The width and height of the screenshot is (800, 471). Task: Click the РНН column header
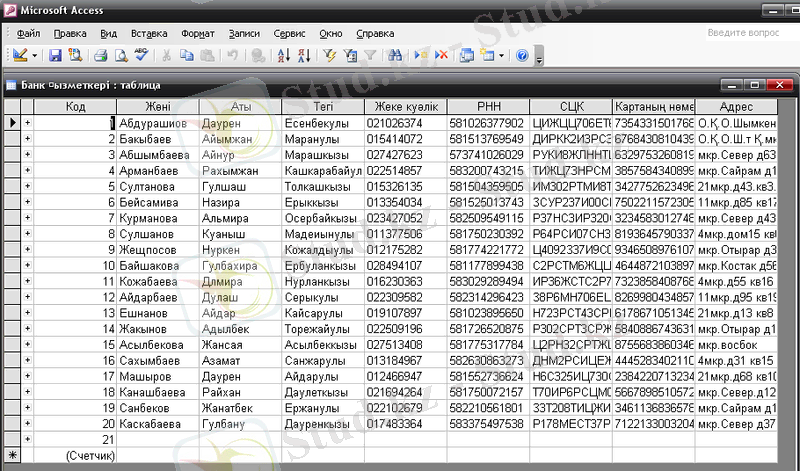point(488,106)
